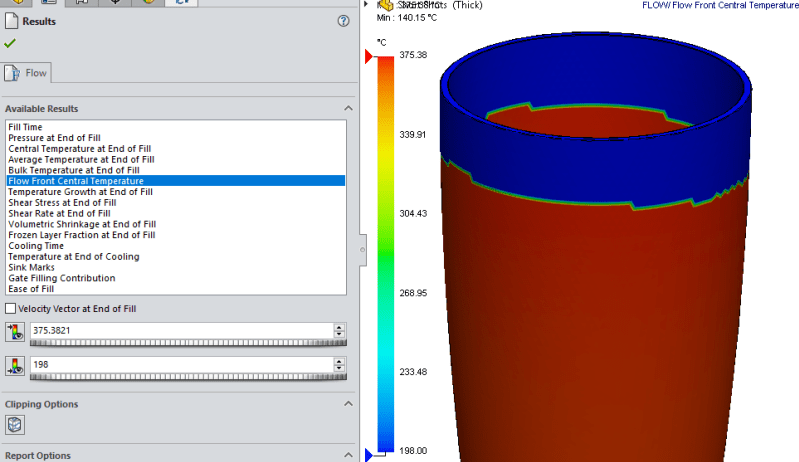This screenshot has height=462, width=799.
Task: Decrease the 375.3821 value with spinner down
Action: pos(339,334)
